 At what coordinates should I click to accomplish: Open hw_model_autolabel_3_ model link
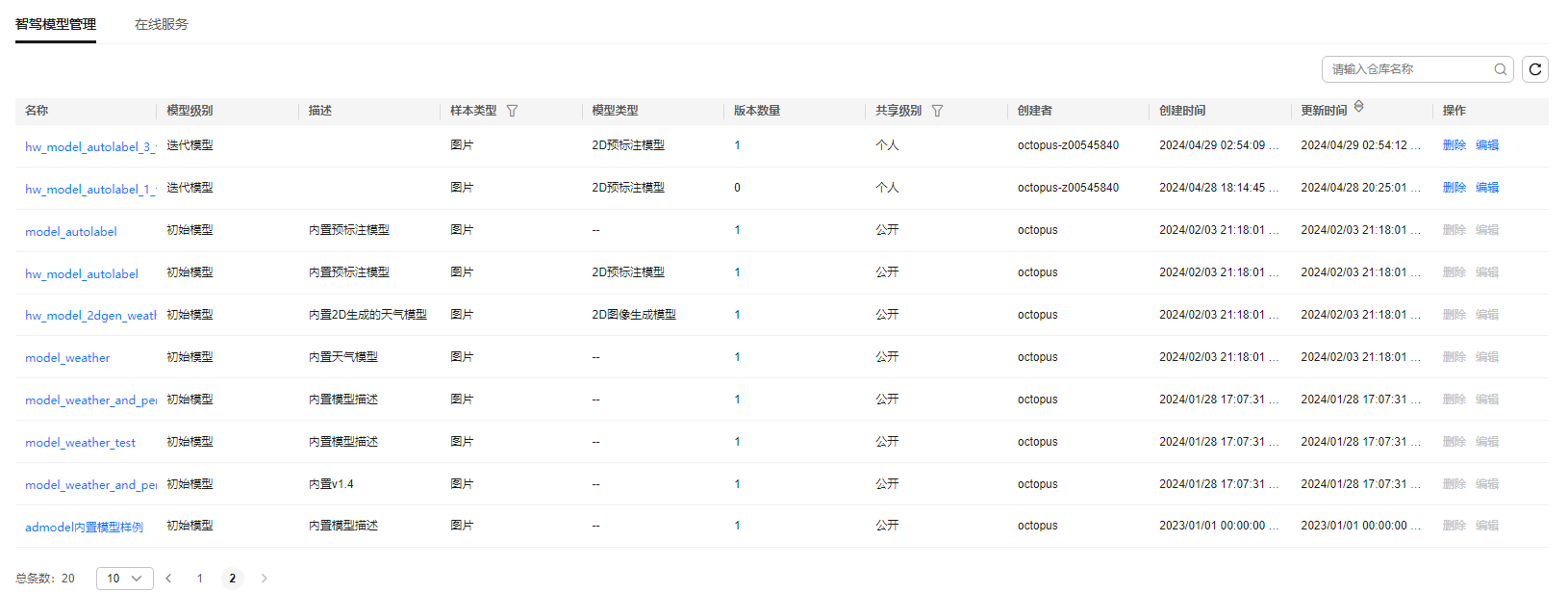pyautogui.click(x=90, y=147)
